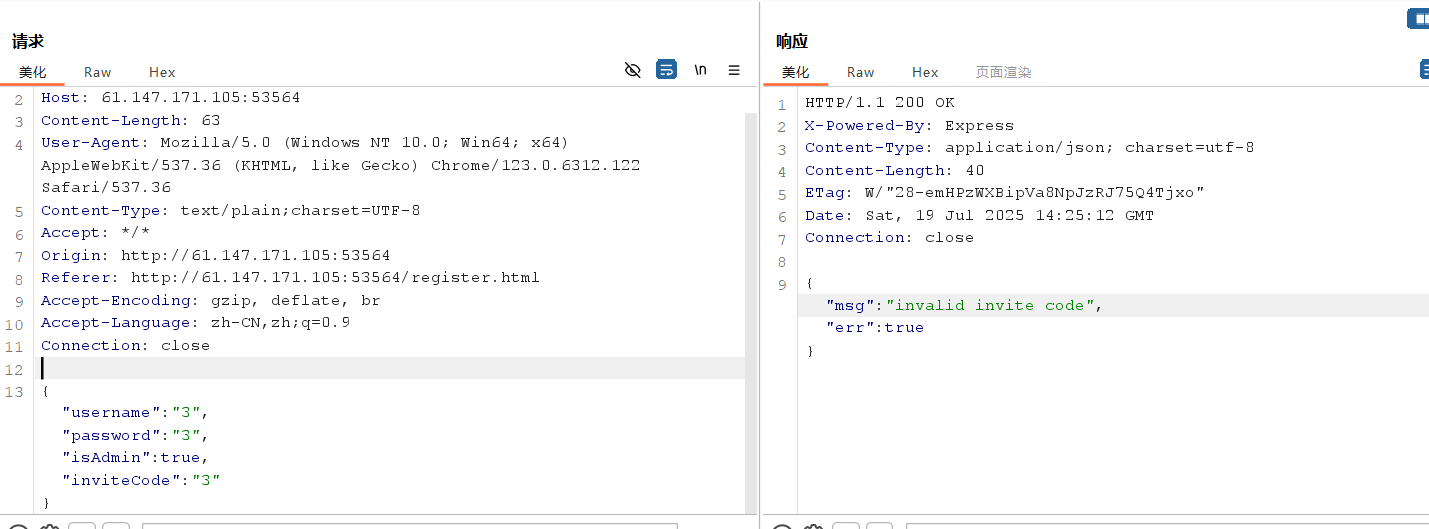This screenshot has width=1429, height=529.
Task: Select the request 美化 tab
Action: [33, 72]
